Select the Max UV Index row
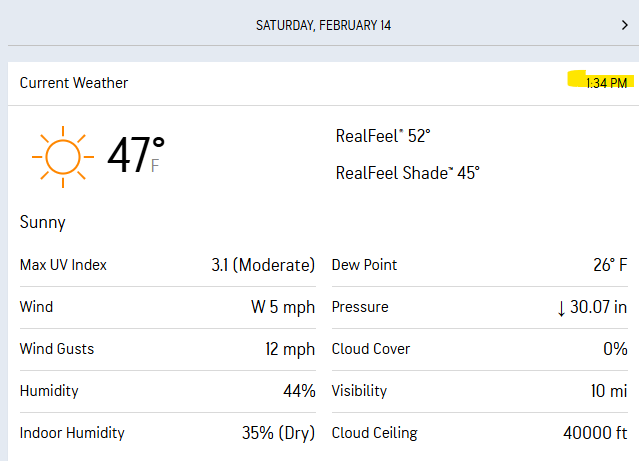 click(x=167, y=265)
